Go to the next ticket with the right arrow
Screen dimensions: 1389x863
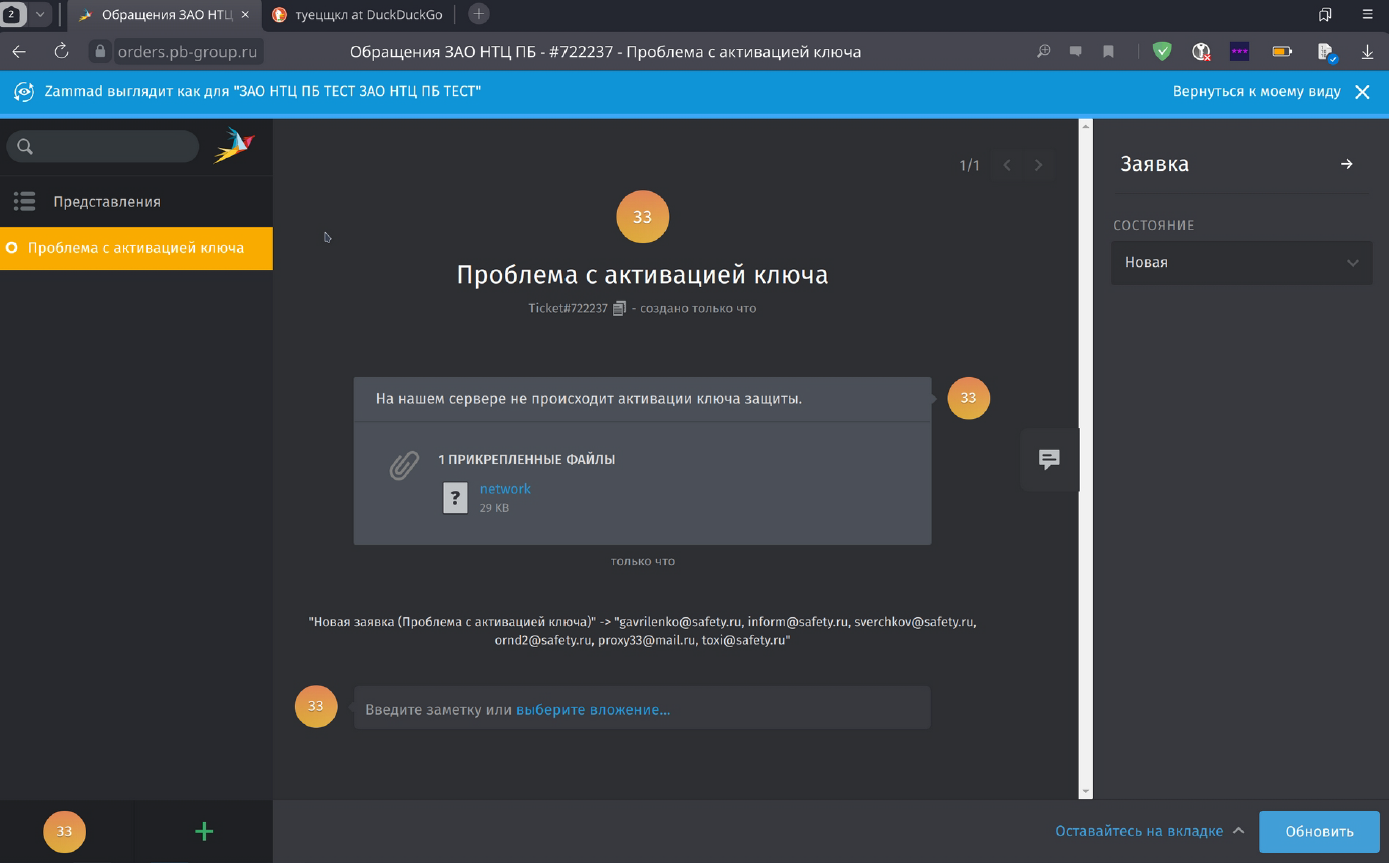tap(1038, 165)
